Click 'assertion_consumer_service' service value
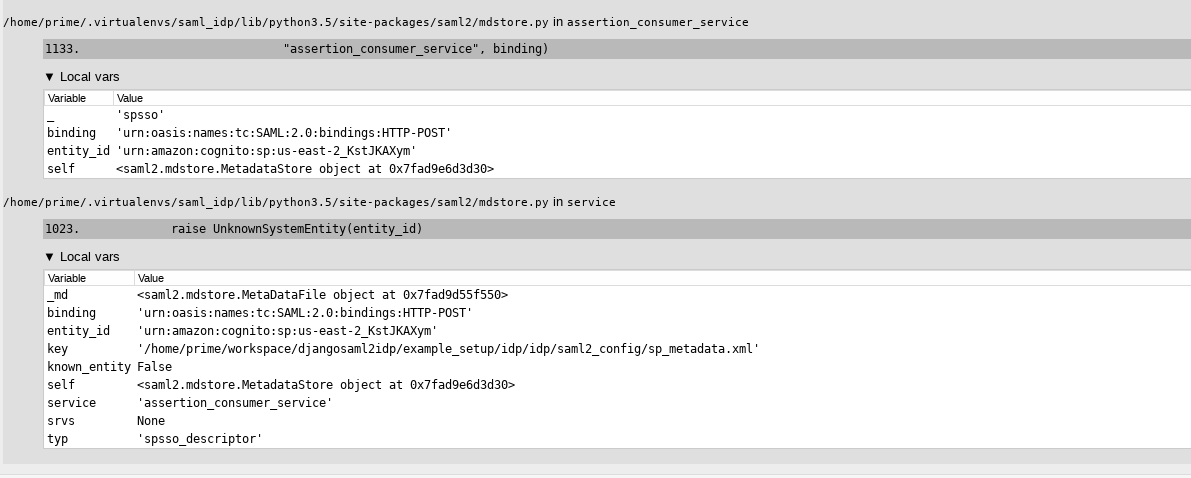The height and width of the screenshot is (478, 1191). 235,403
